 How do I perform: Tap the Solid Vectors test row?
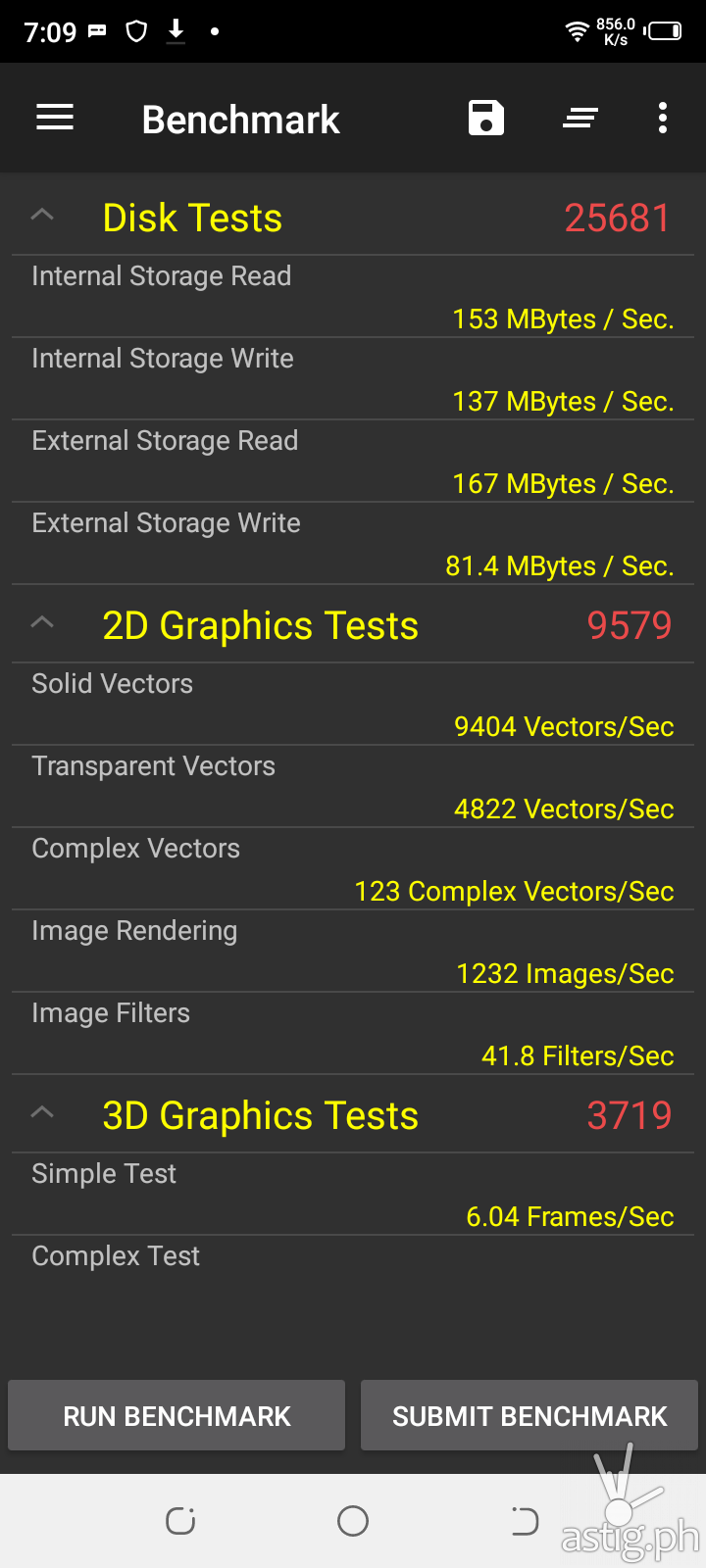pos(353,705)
